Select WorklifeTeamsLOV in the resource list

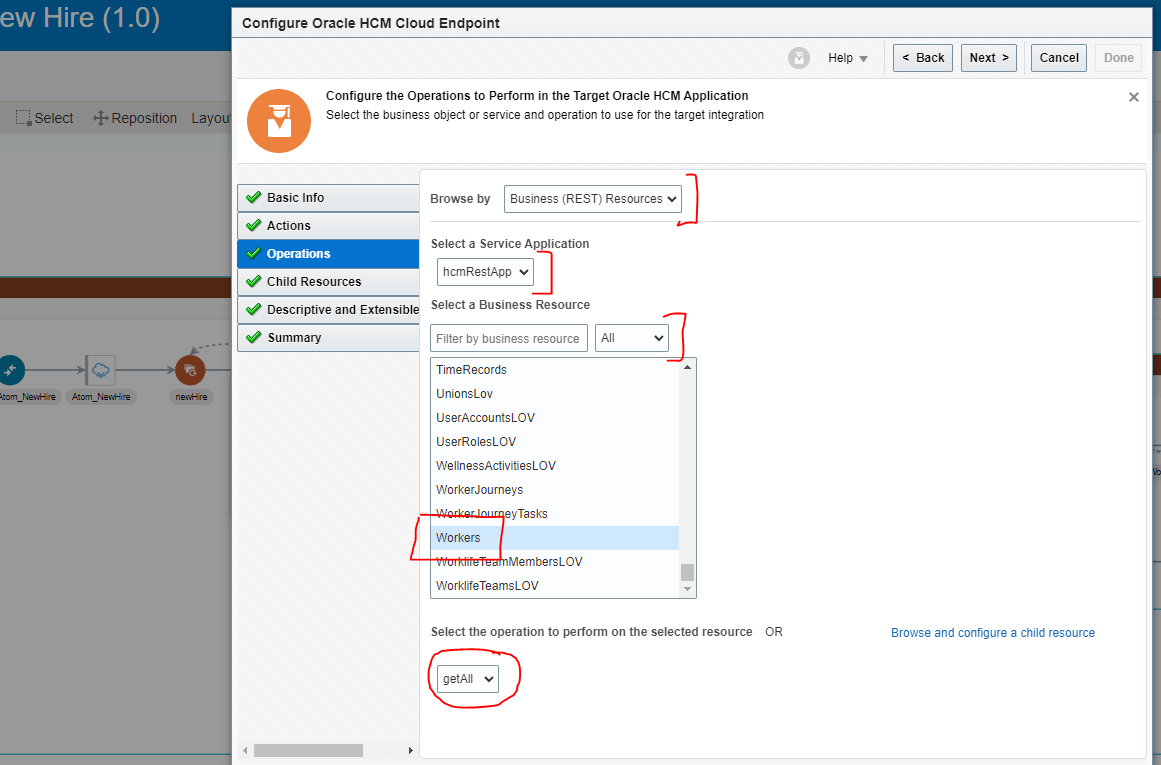[x=555, y=585]
